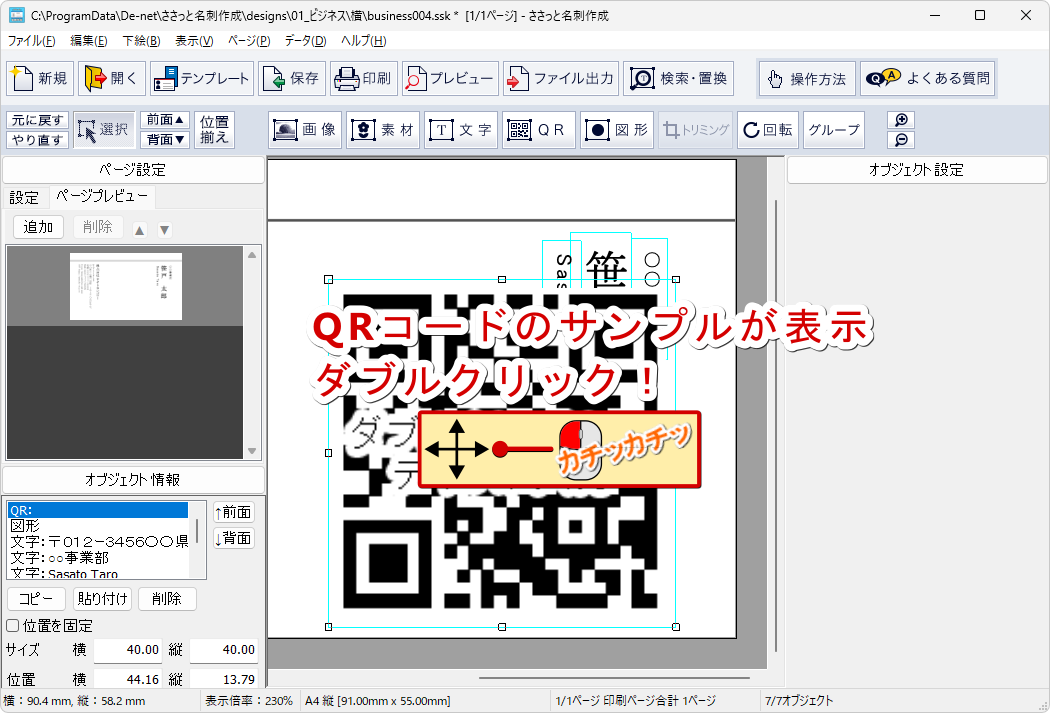Viewport: 1050px width, 713px height.
Task: Copy the object with コピー
Action: 36,599
